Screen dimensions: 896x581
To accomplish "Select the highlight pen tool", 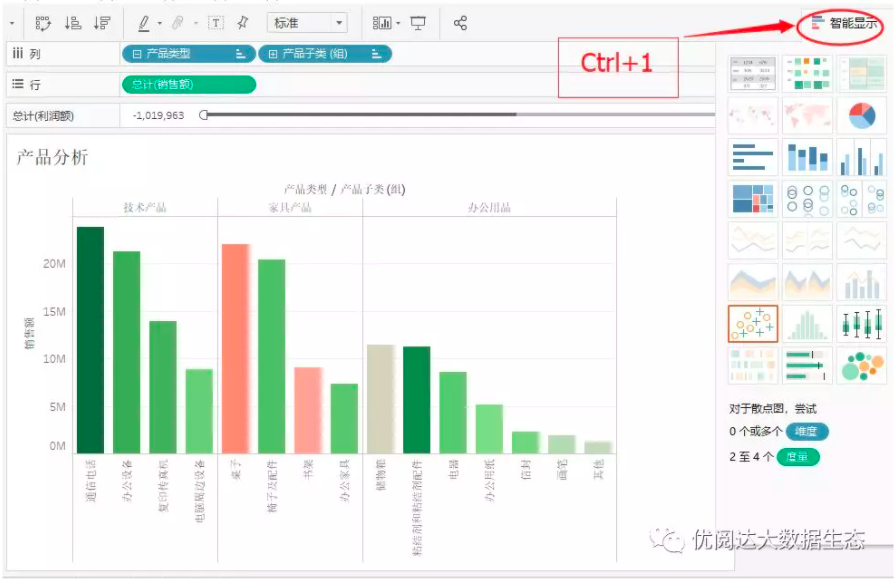I will click(144, 23).
